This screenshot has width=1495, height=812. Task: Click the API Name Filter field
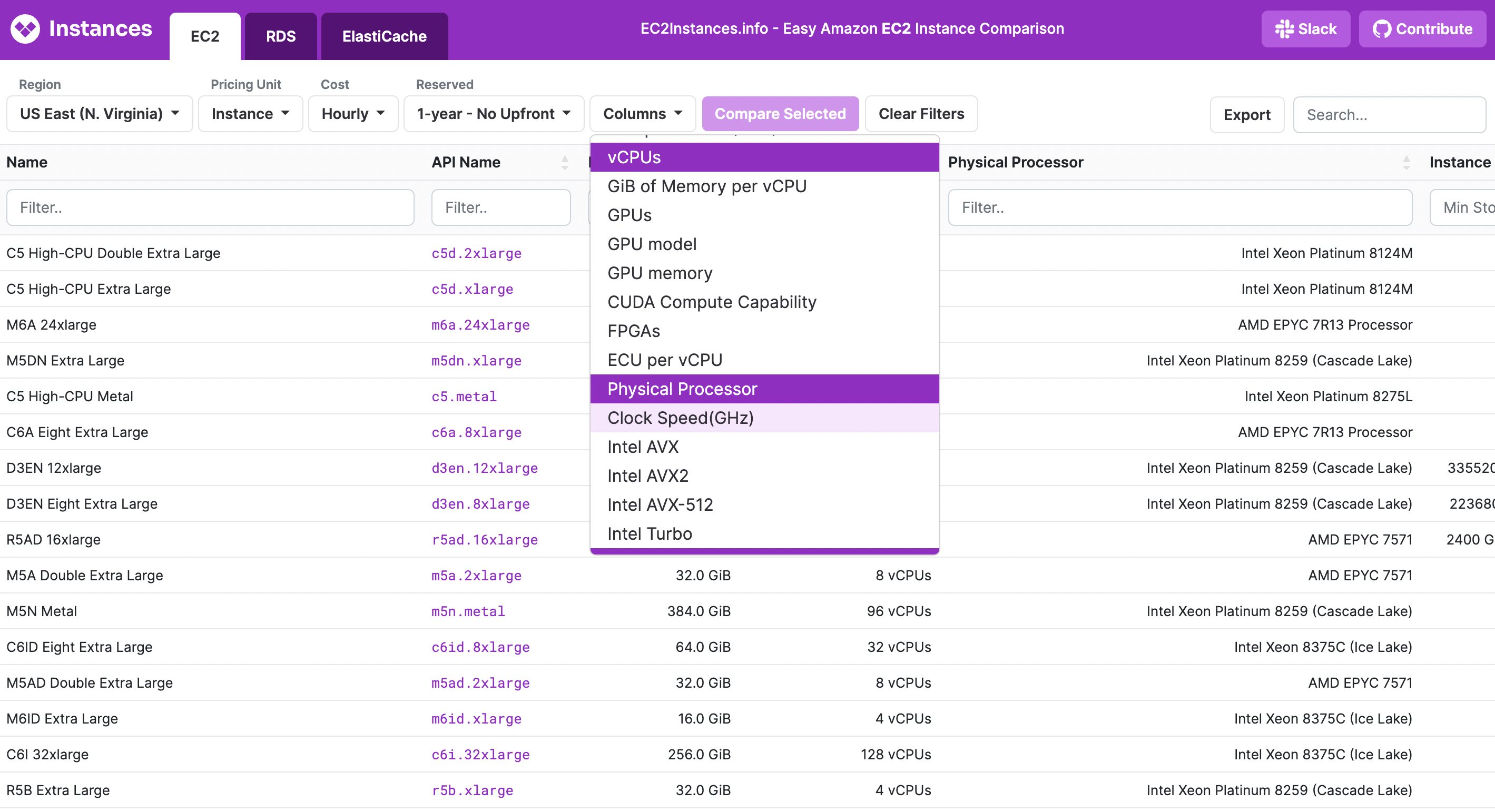501,207
